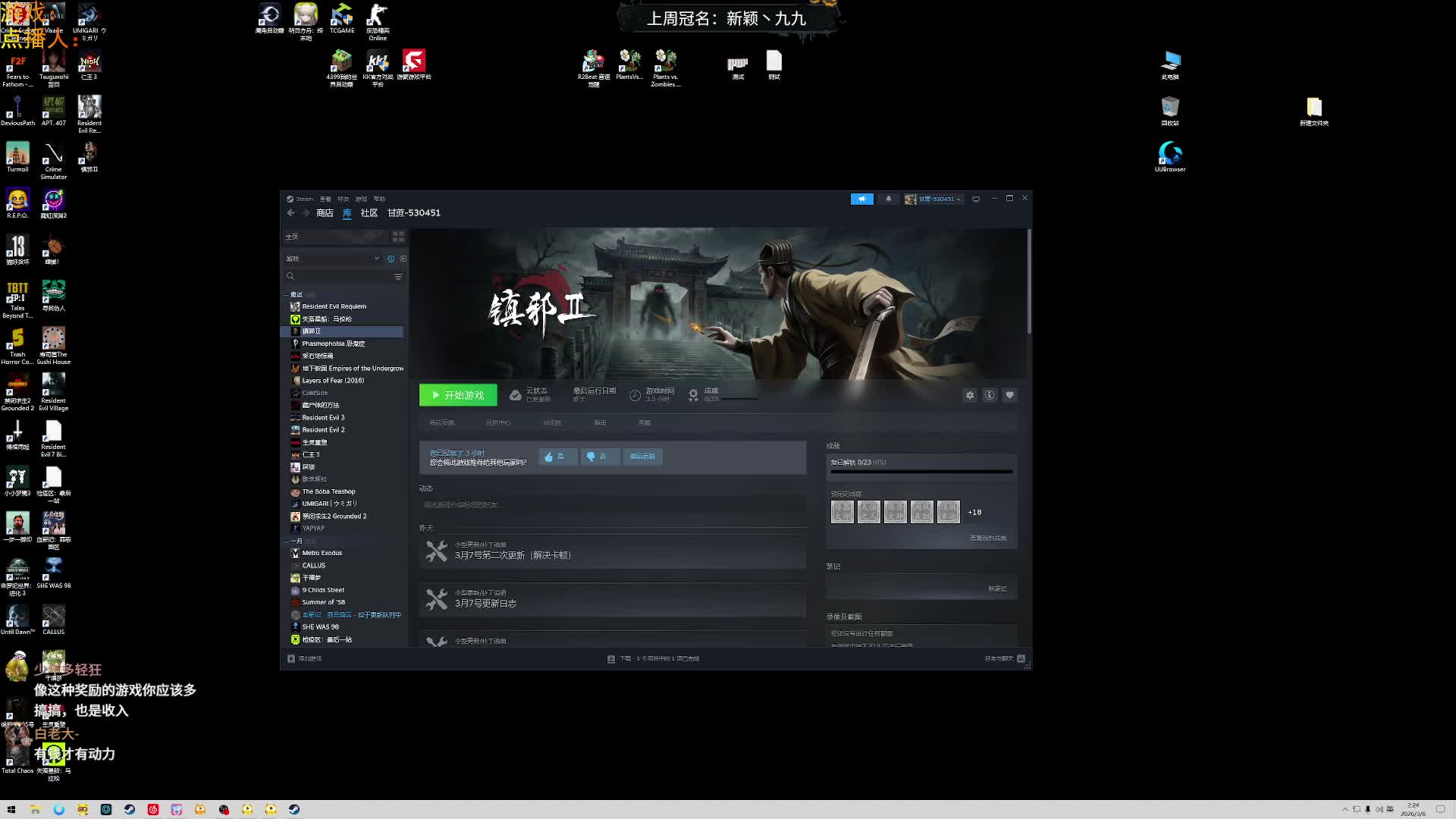Click thumbs up to recommend game
Screen dimensions: 1456x819
pyautogui.click(x=557, y=457)
